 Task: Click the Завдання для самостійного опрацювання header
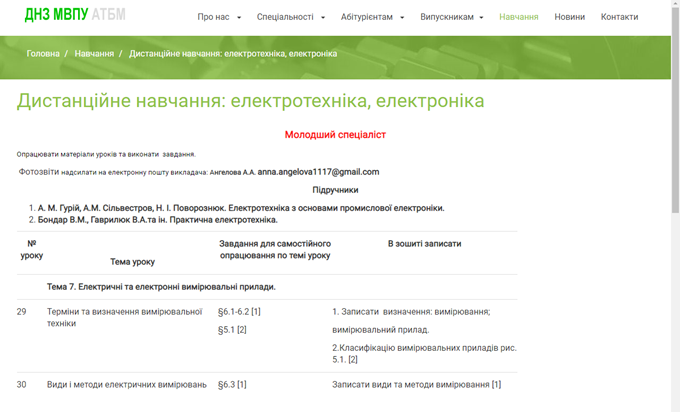coord(275,250)
